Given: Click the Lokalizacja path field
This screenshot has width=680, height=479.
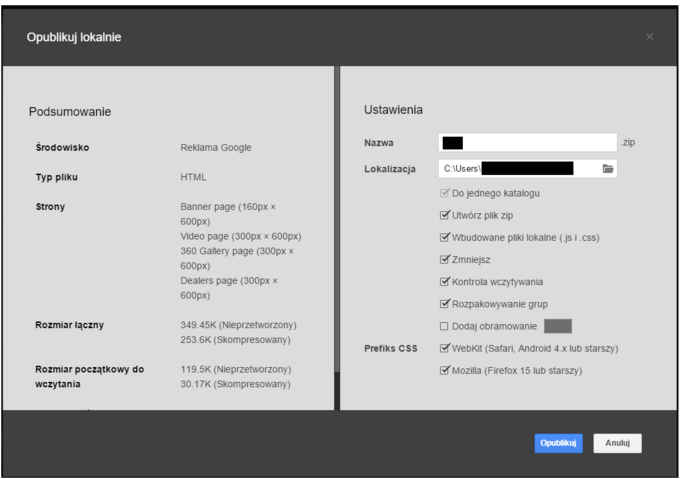Looking at the screenshot, I should [x=518, y=169].
